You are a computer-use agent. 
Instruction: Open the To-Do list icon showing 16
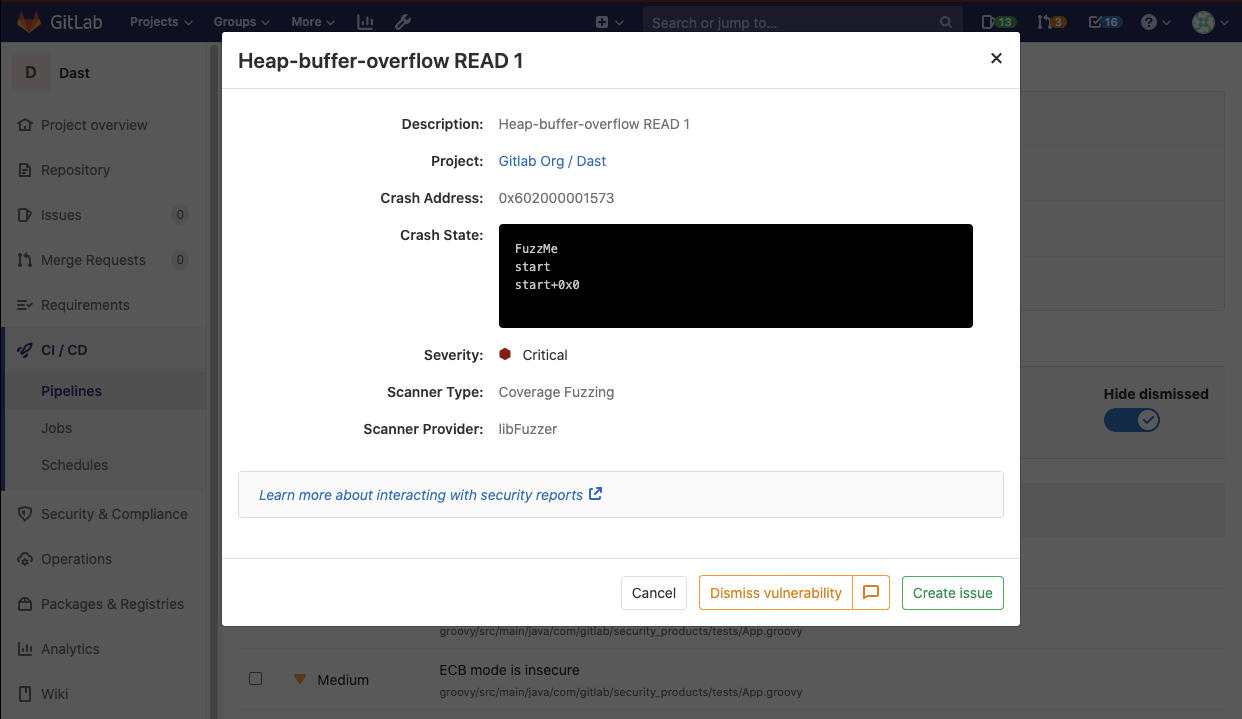point(1103,21)
